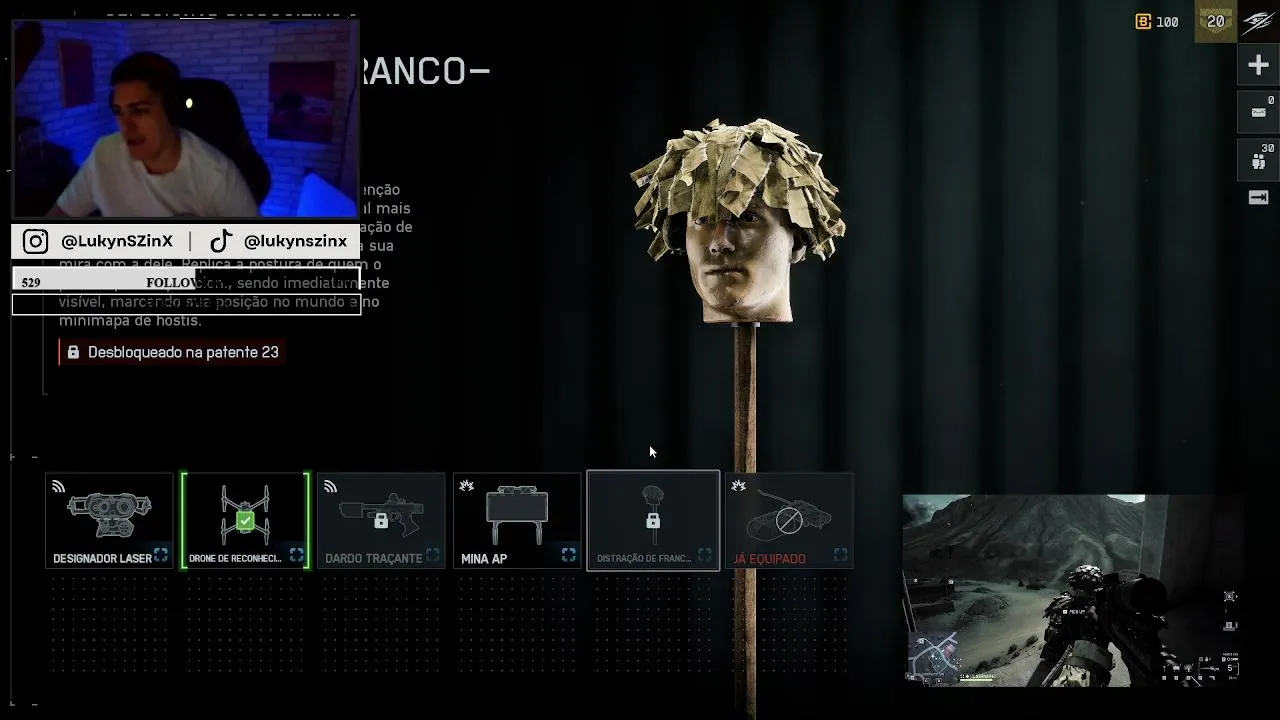
Task: Click the green checkmark on drone card
Action: click(245, 521)
